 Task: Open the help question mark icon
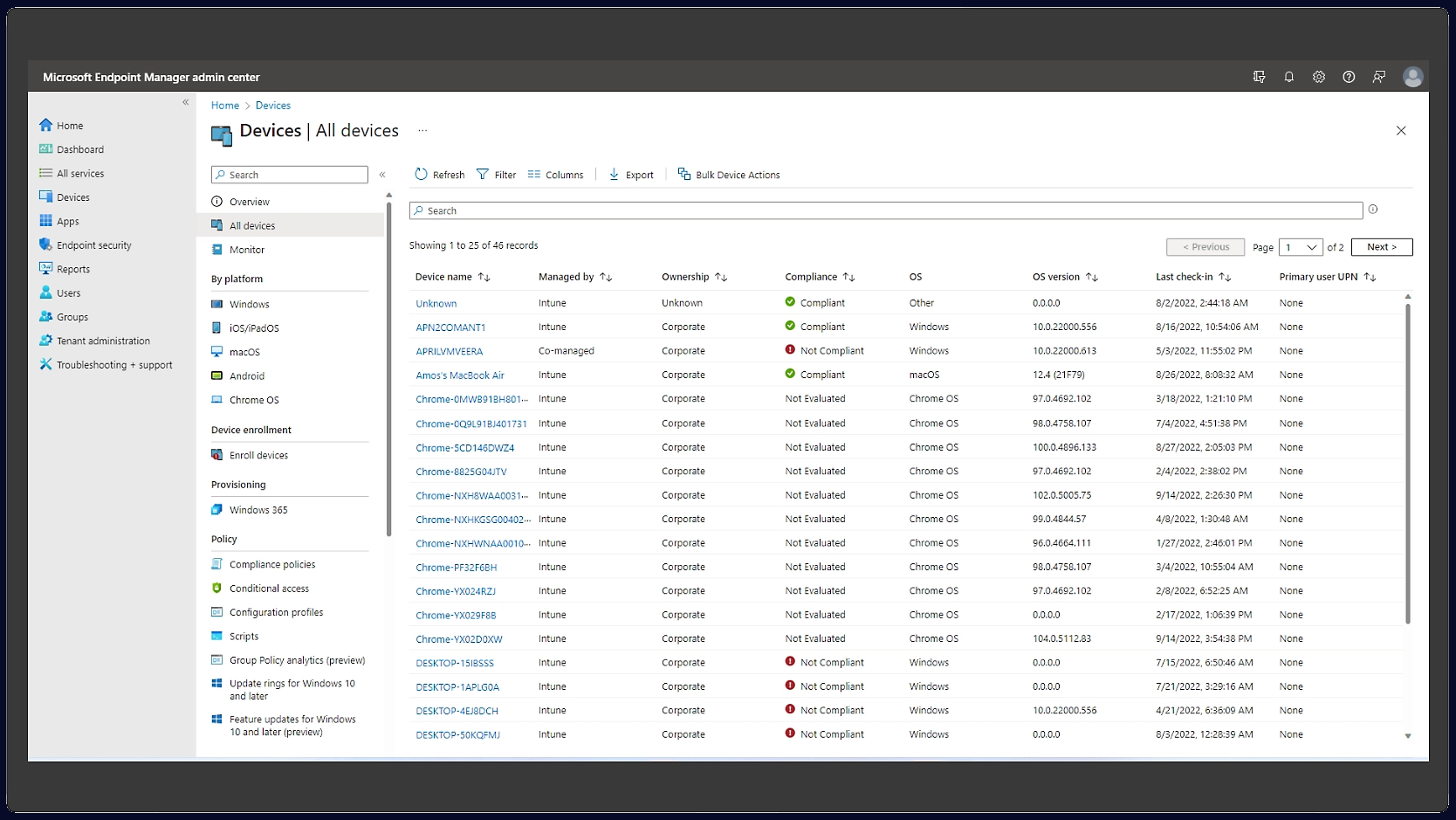click(x=1349, y=77)
